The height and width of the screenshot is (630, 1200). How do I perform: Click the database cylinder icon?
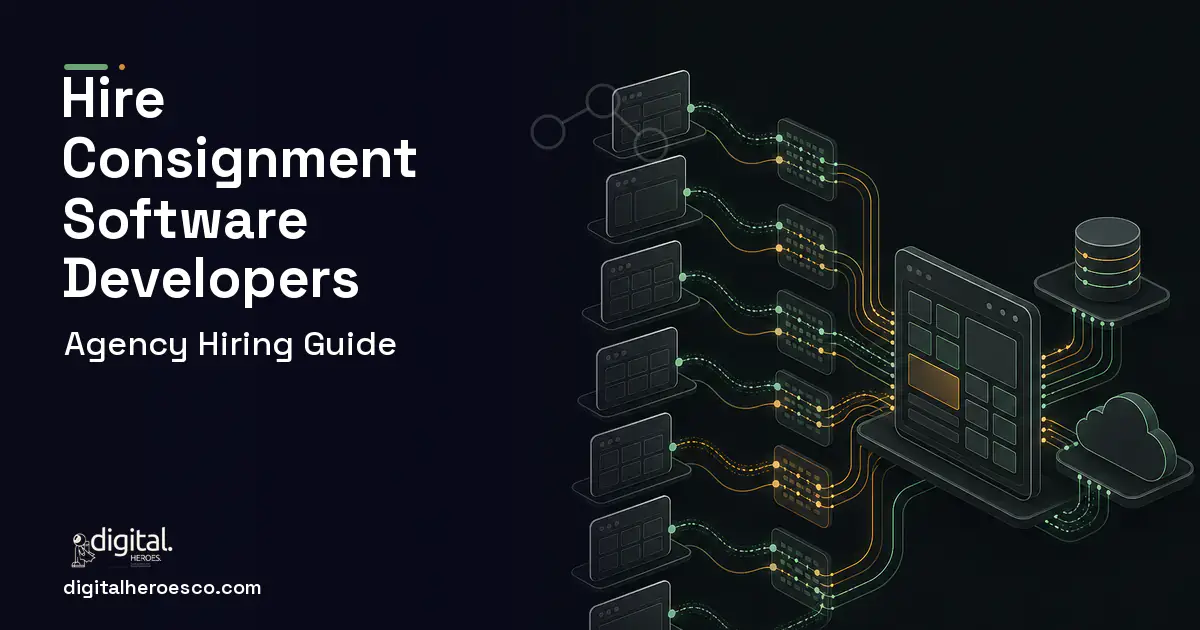pos(1106,259)
